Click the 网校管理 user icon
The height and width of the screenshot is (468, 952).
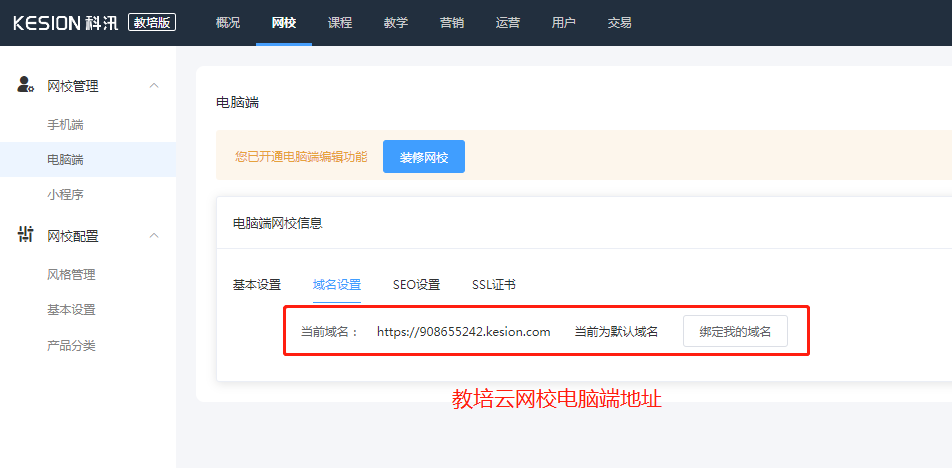[x=26, y=86]
